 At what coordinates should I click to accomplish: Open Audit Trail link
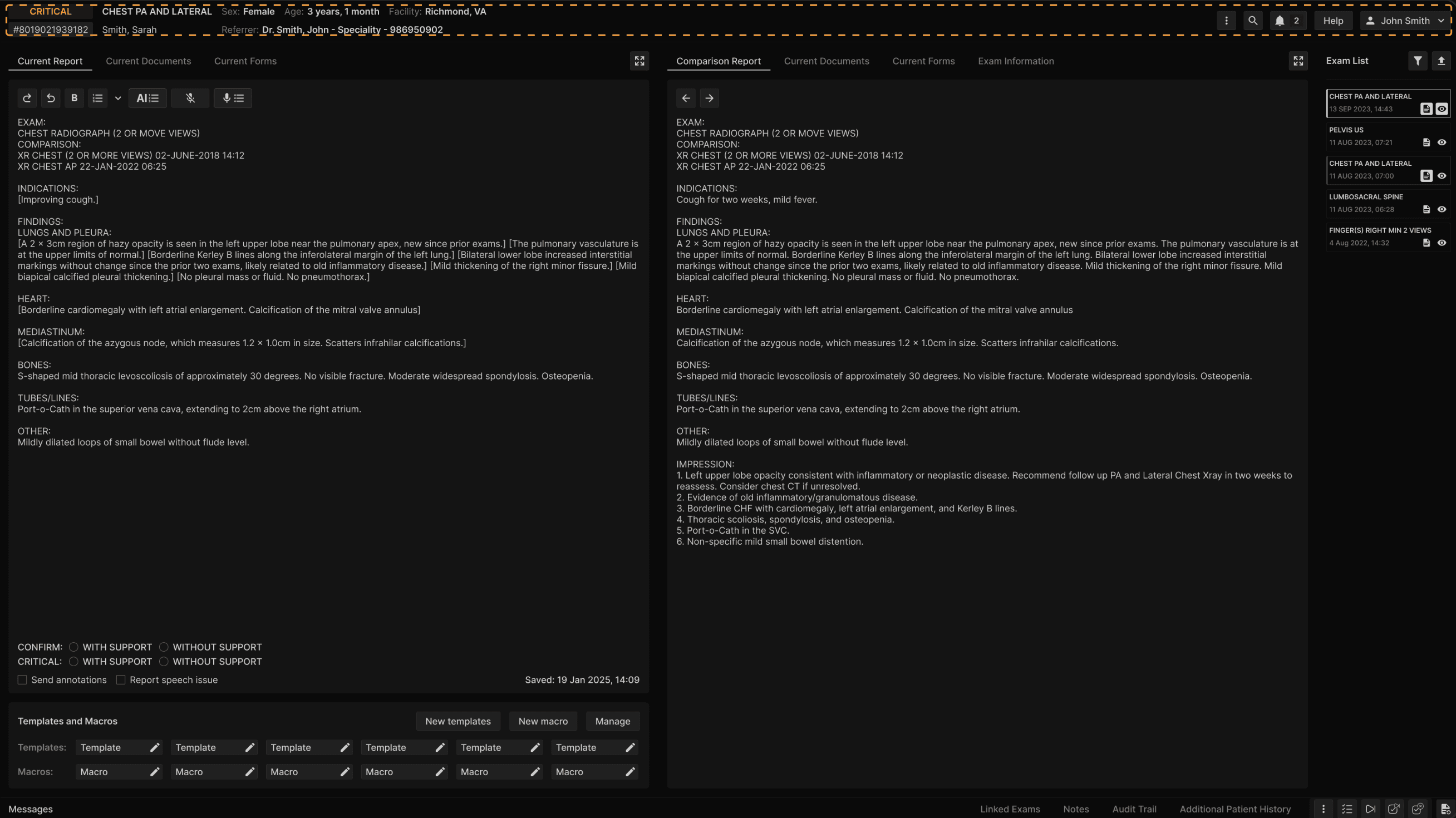tap(1134, 809)
